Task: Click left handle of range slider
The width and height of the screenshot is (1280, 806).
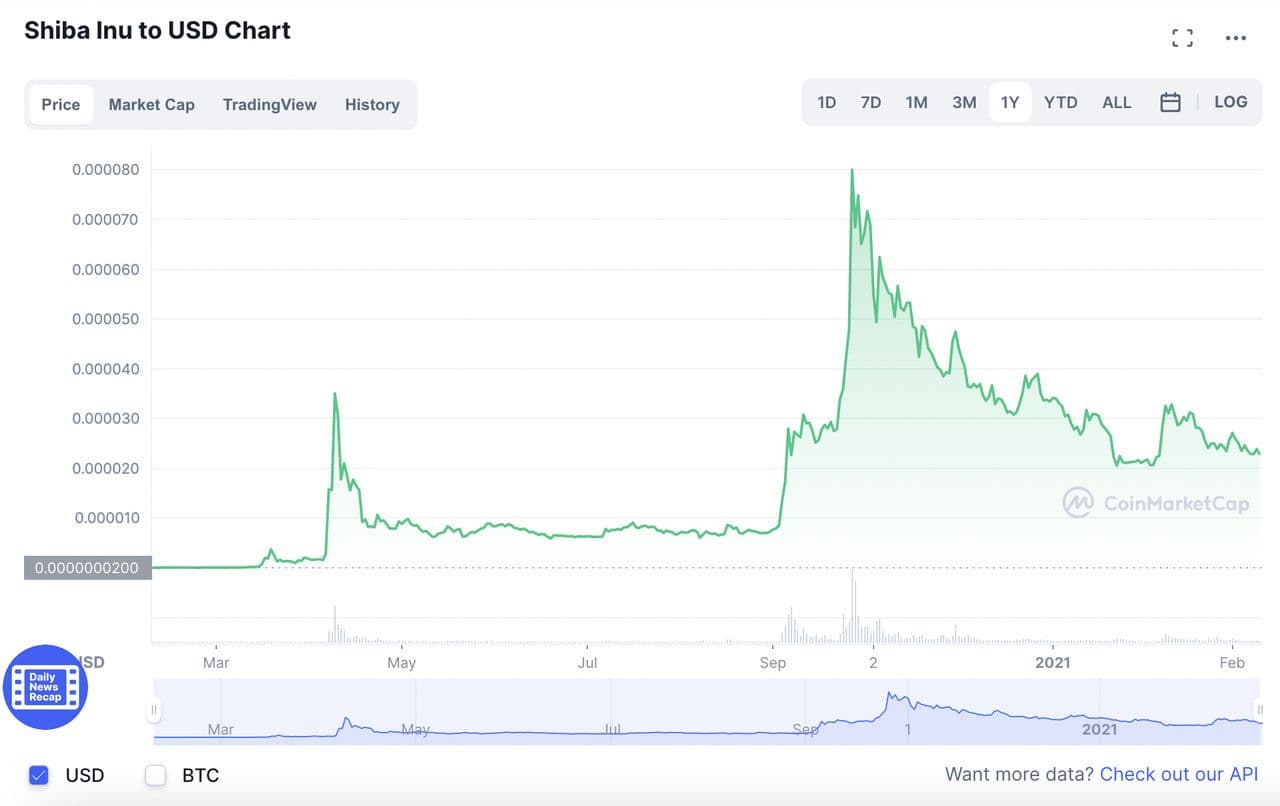Action: pos(154,710)
